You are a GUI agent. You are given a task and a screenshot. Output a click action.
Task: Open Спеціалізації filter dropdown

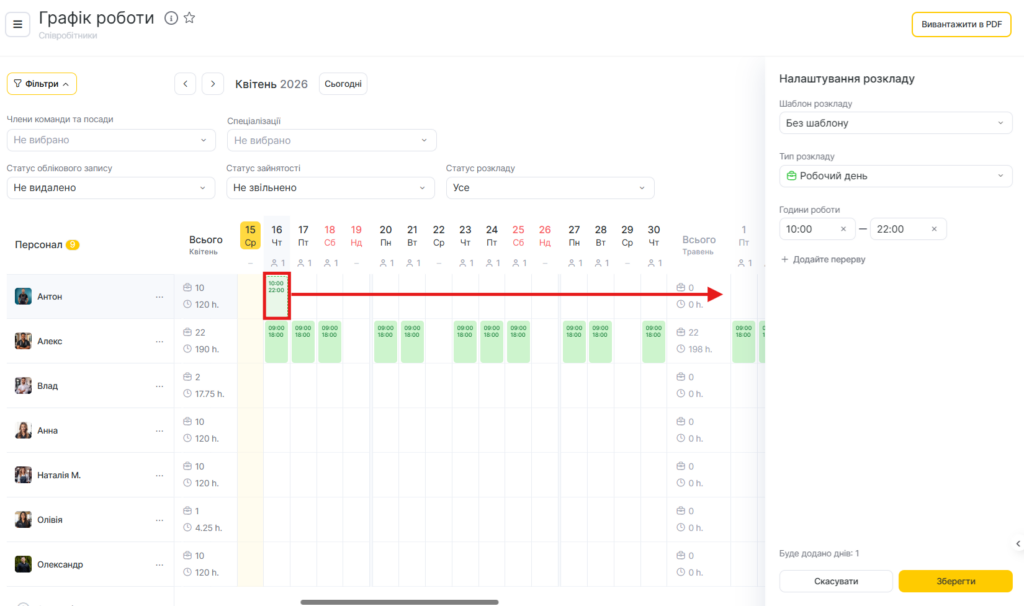pyautogui.click(x=331, y=141)
